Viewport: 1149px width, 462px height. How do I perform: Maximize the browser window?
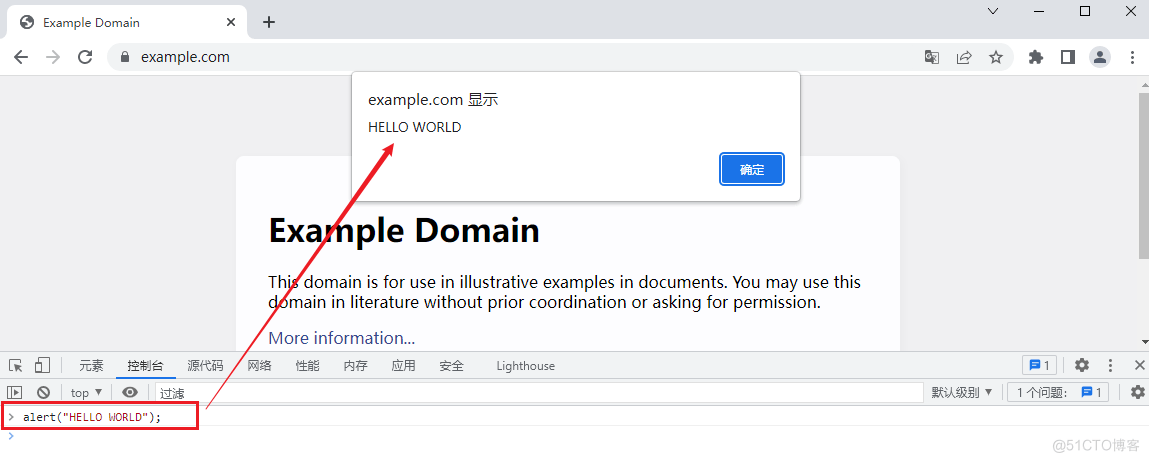pyautogui.click(x=1085, y=11)
